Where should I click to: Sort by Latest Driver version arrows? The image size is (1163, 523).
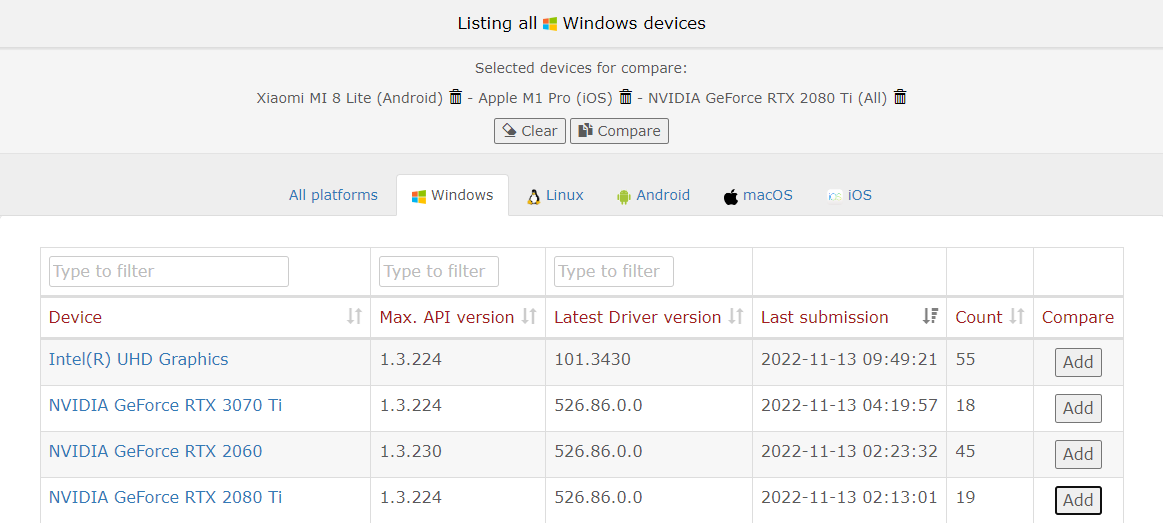(x=735, y=317)
